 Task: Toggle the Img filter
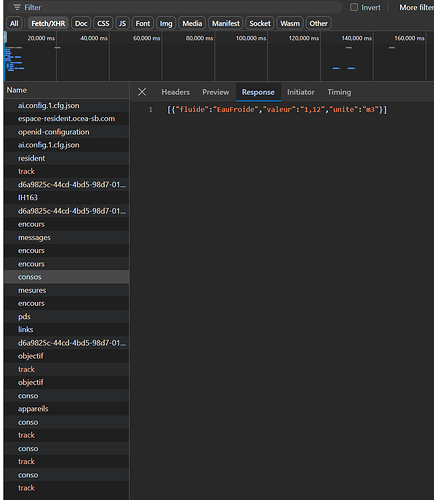tap(166, 23)
